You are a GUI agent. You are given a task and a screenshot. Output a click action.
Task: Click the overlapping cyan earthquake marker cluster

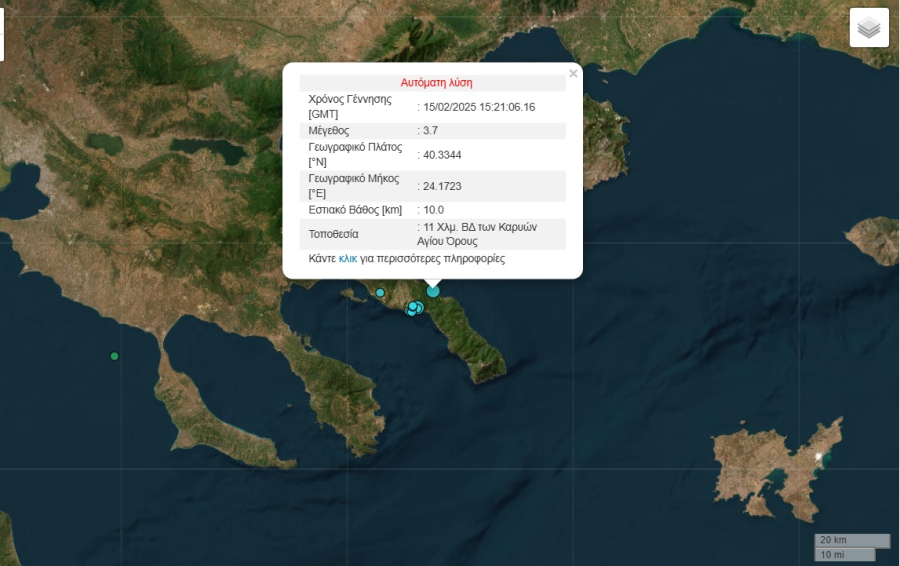pos(414,308)
